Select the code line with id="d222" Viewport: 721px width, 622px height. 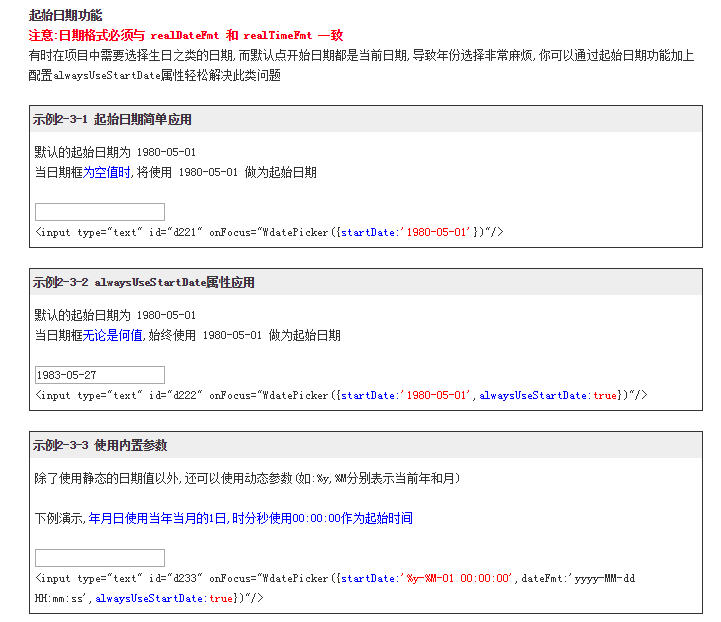tap(341, 395)
